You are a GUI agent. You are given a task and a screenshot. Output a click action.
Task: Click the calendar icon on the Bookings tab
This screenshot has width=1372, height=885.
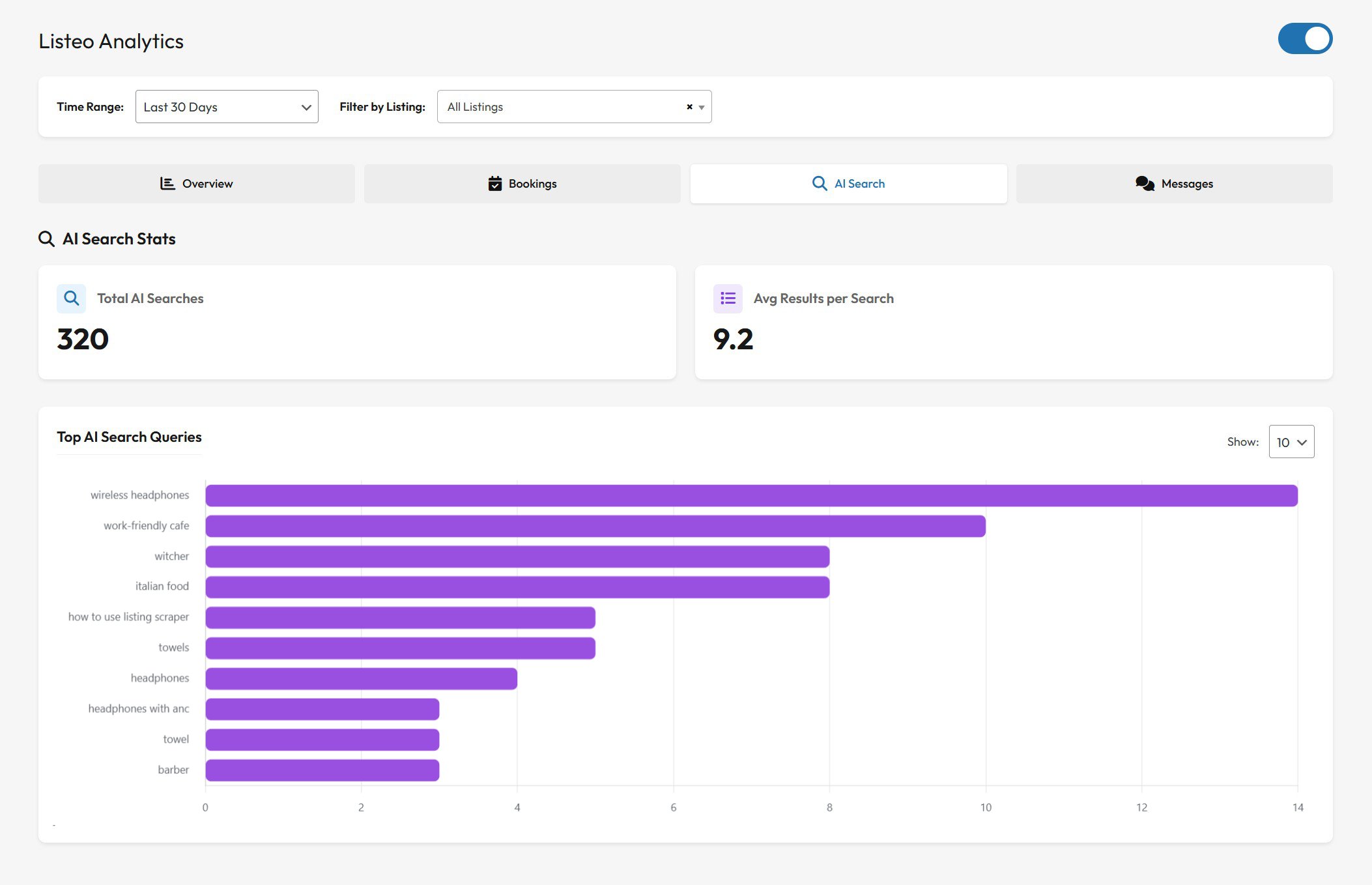click(494, 183)
